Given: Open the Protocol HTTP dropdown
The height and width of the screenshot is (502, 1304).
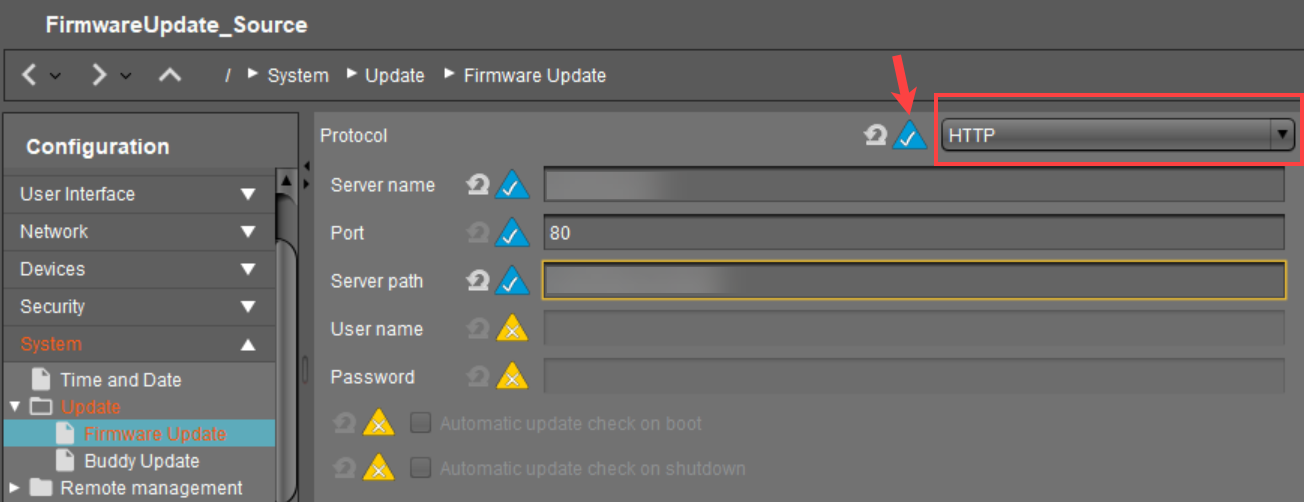Looking at the screenshot, I should pyautogui.click(x=1118, y=135).
